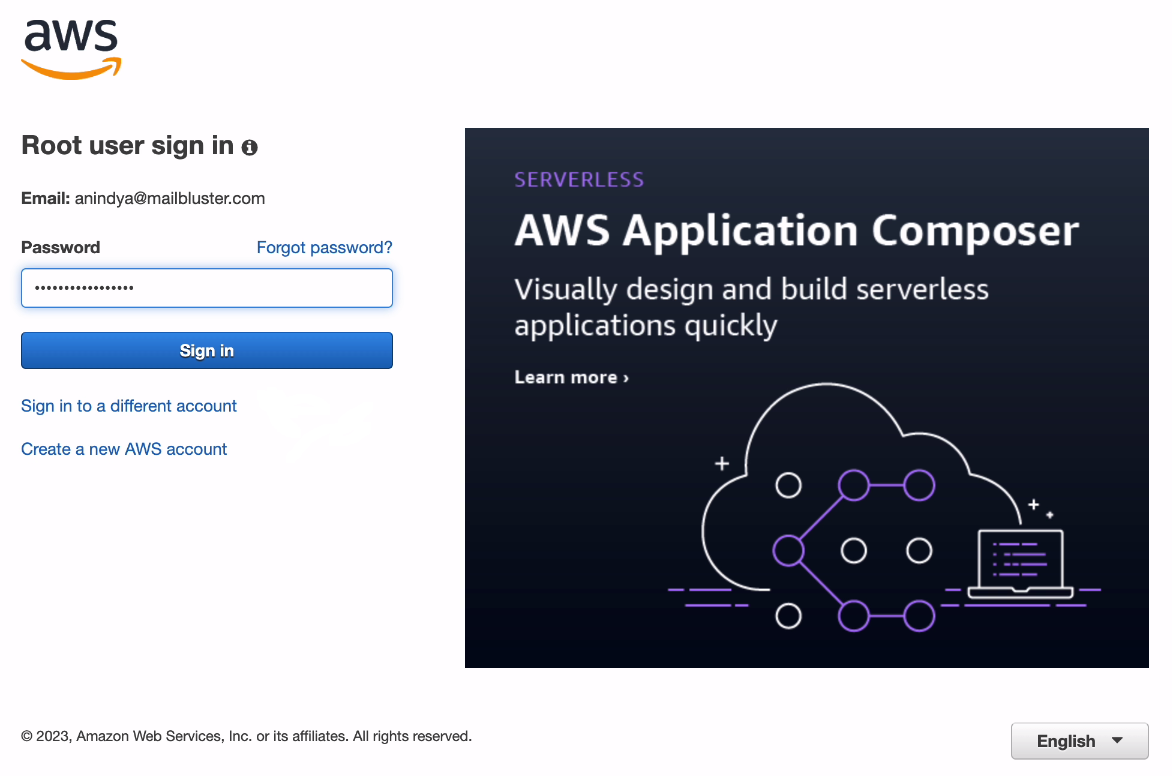Click the chevron arrow after Learn more
The width and height of the screenshot is (1172, 776).
pyautogui.click(x=626, y=378)
